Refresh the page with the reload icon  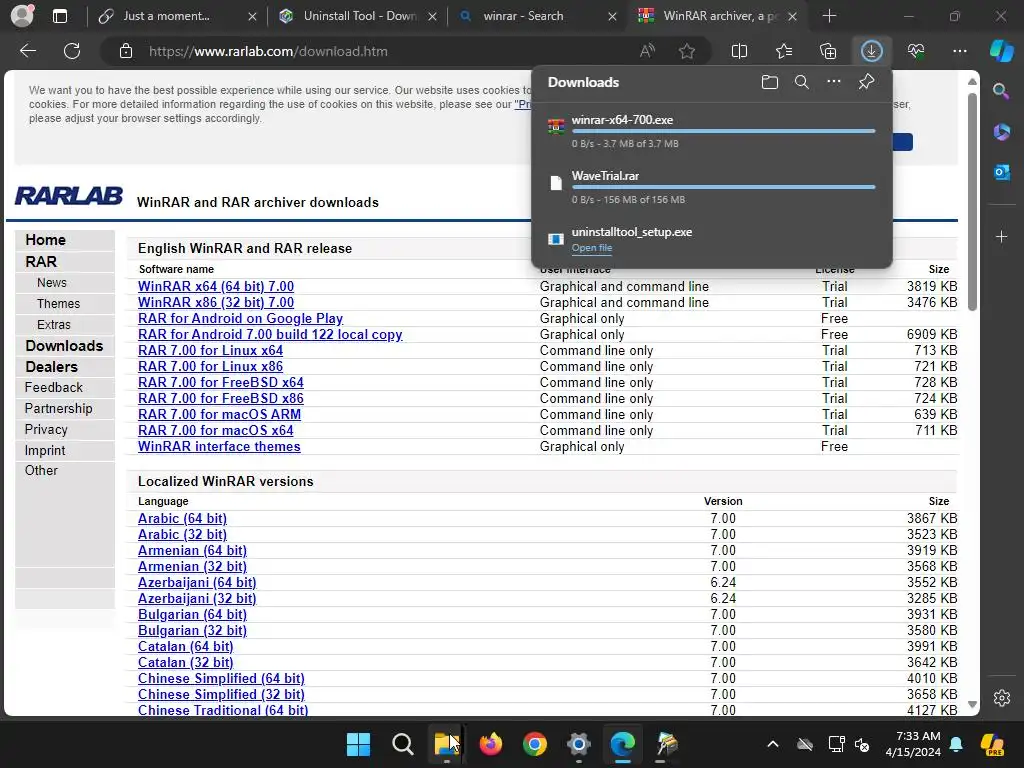(x=72, y=51)
